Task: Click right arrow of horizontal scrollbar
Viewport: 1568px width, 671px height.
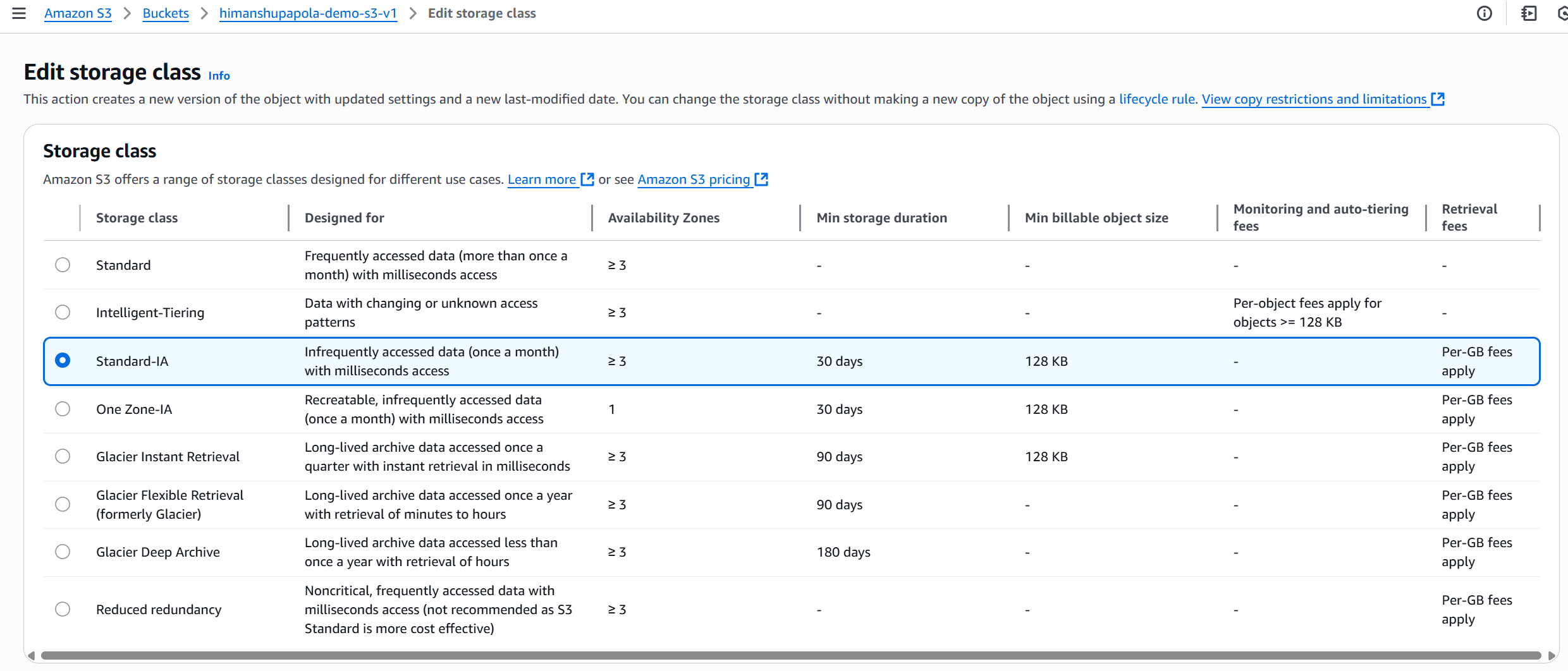Action: pos(1551,656)
